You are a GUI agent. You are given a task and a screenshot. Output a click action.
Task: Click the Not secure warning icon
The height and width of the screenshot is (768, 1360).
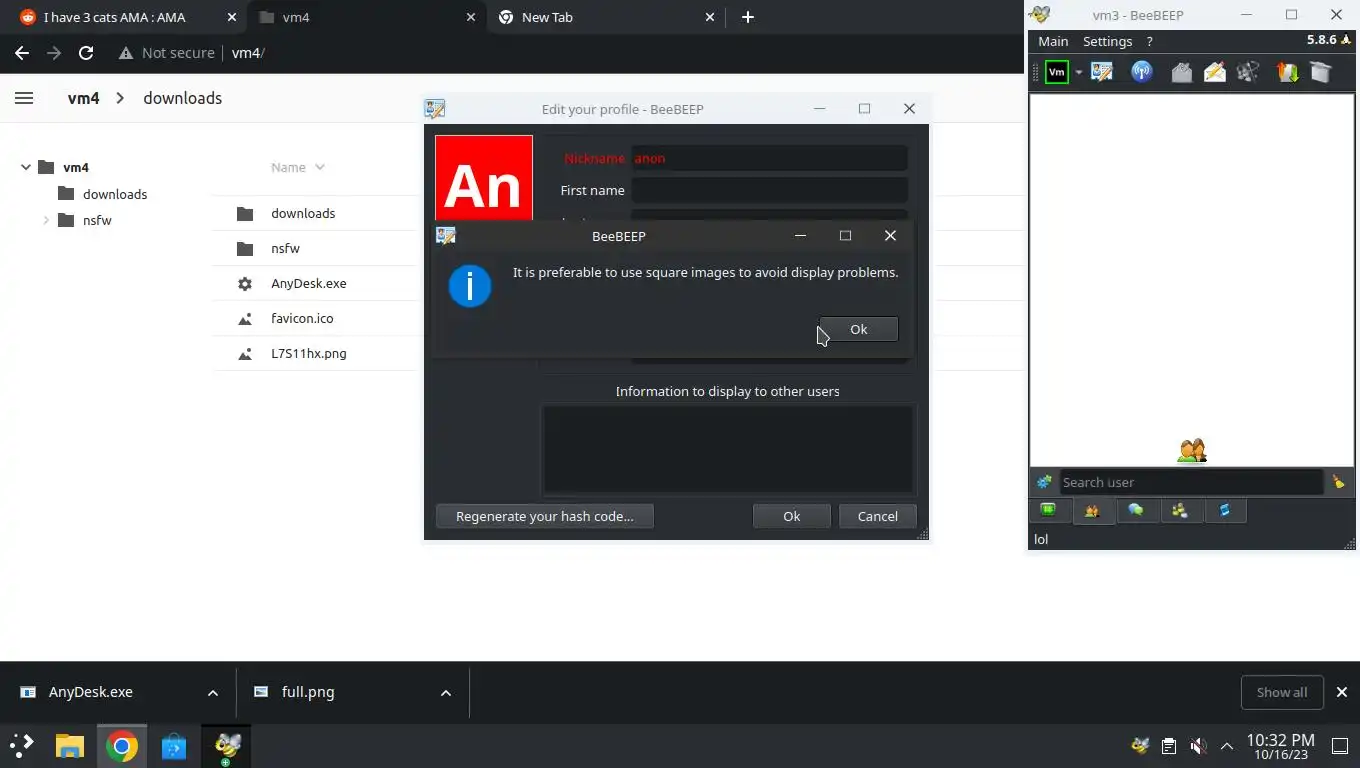pos(126,53)
